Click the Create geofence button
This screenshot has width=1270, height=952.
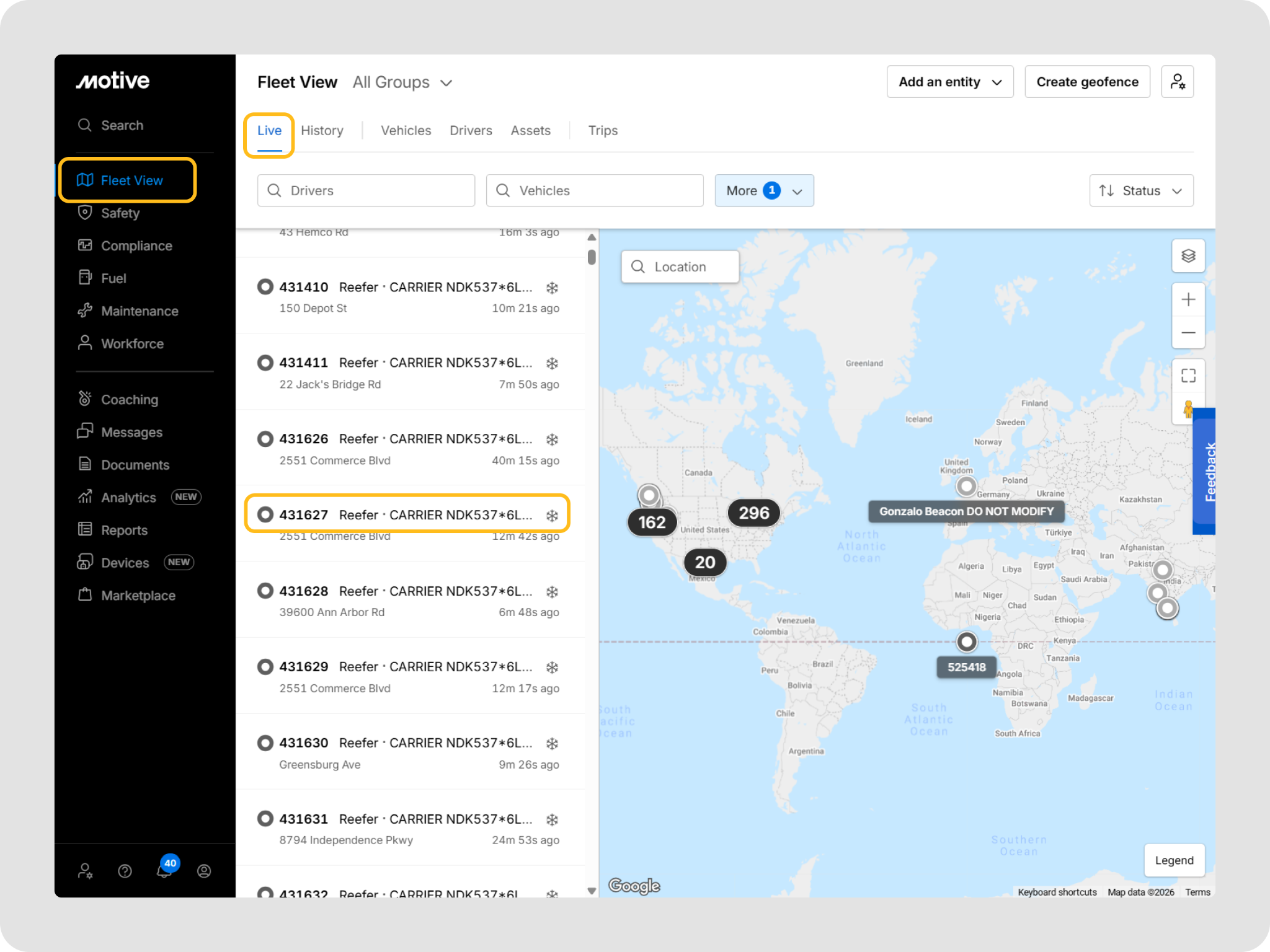click(x=1086, y=82)
